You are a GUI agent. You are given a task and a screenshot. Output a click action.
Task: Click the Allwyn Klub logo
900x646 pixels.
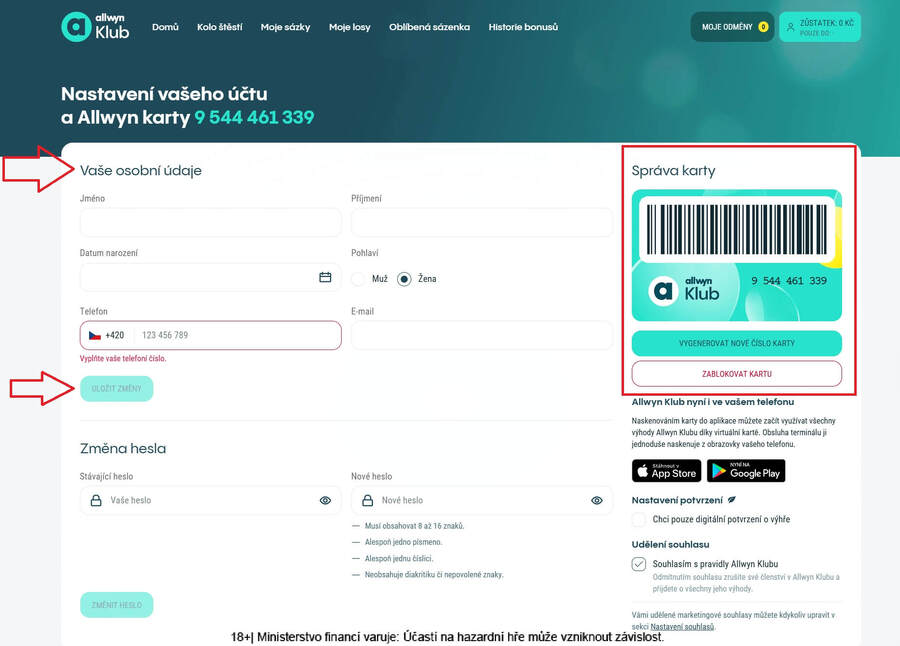click(95, 26)
